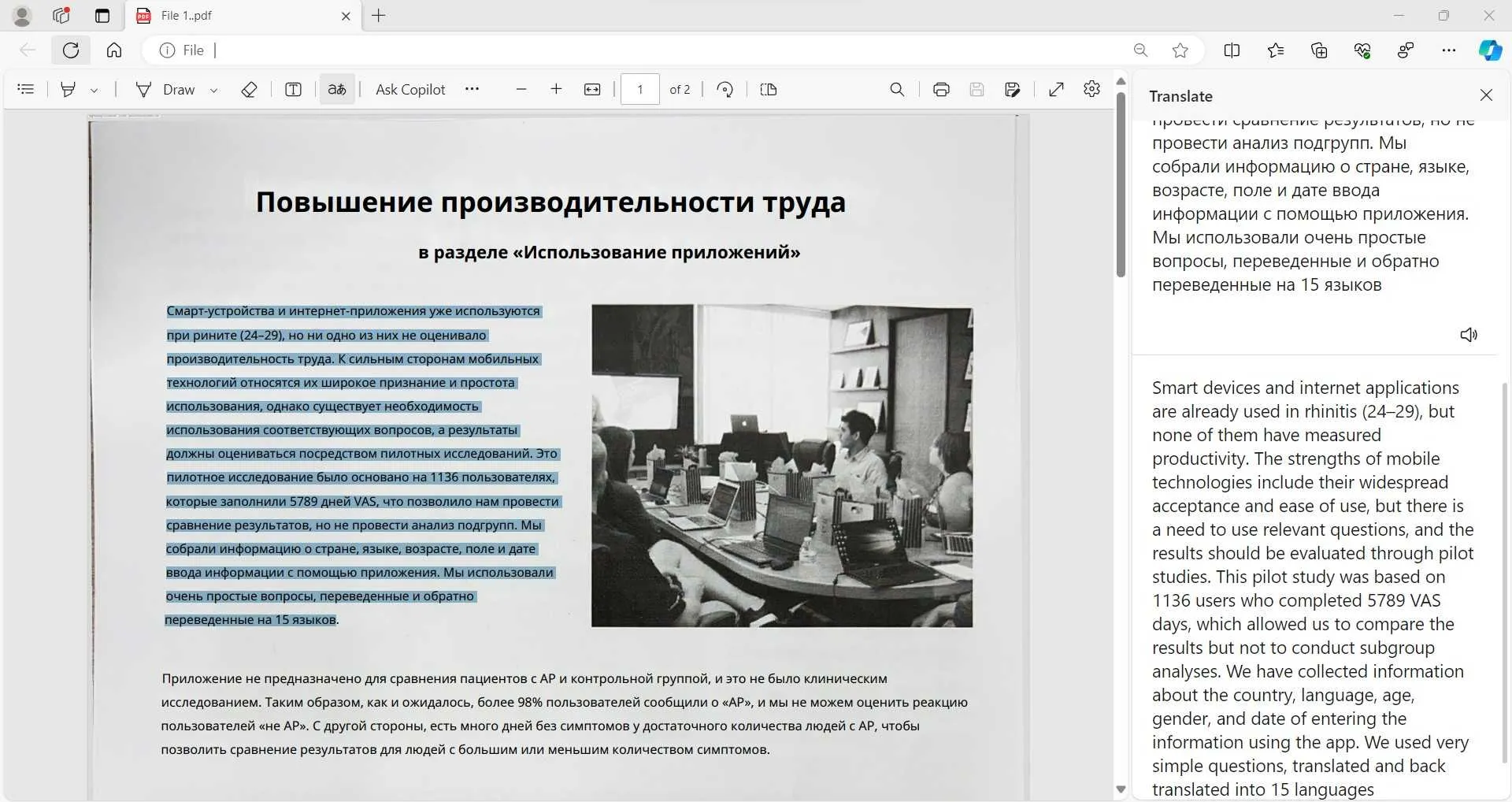Image resolution: width=1512 pixels, height=802 pixels.
Task: Open Edge browser settings menu
Action: (x=1450, y=50)
